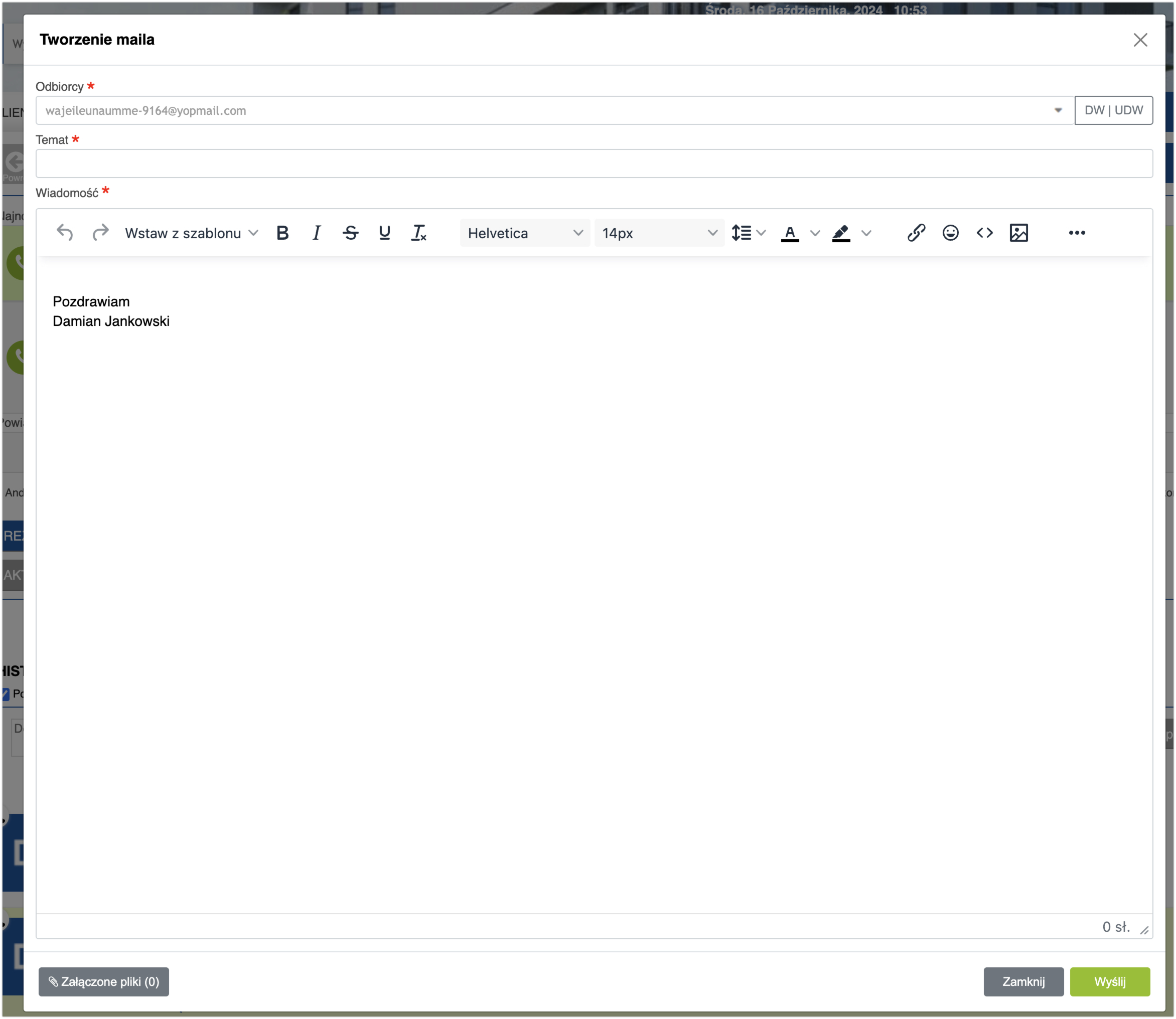
Task: Toggle bold formatting
Action: pyautogui.click(x=282, y=233)
